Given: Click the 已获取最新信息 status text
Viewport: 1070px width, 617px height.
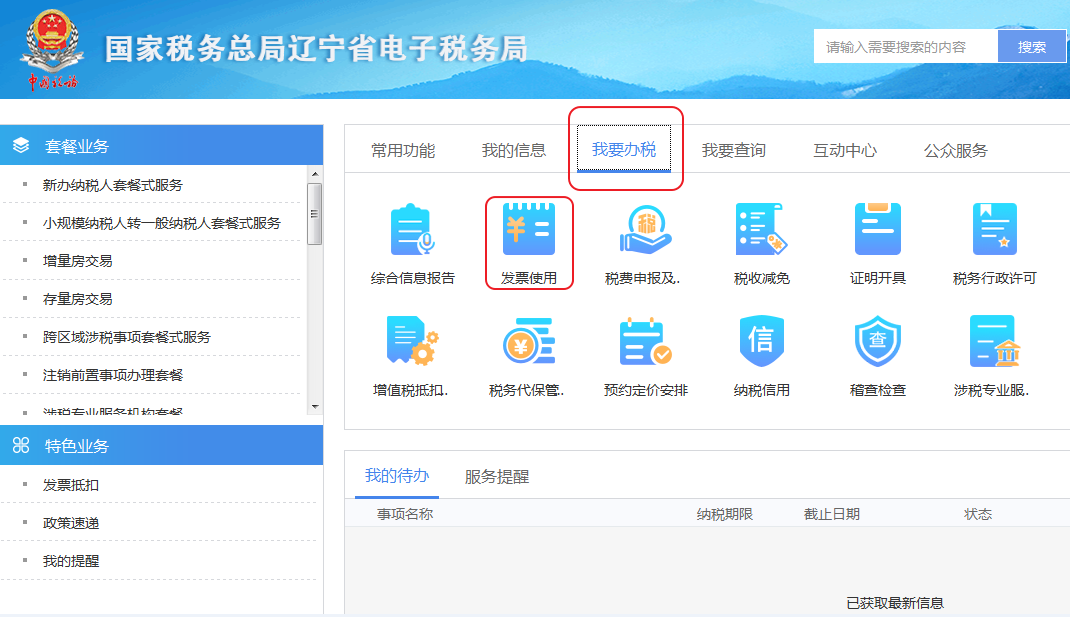Looking at the screenshot, I should pyautogui.click(x=895, y=603).
